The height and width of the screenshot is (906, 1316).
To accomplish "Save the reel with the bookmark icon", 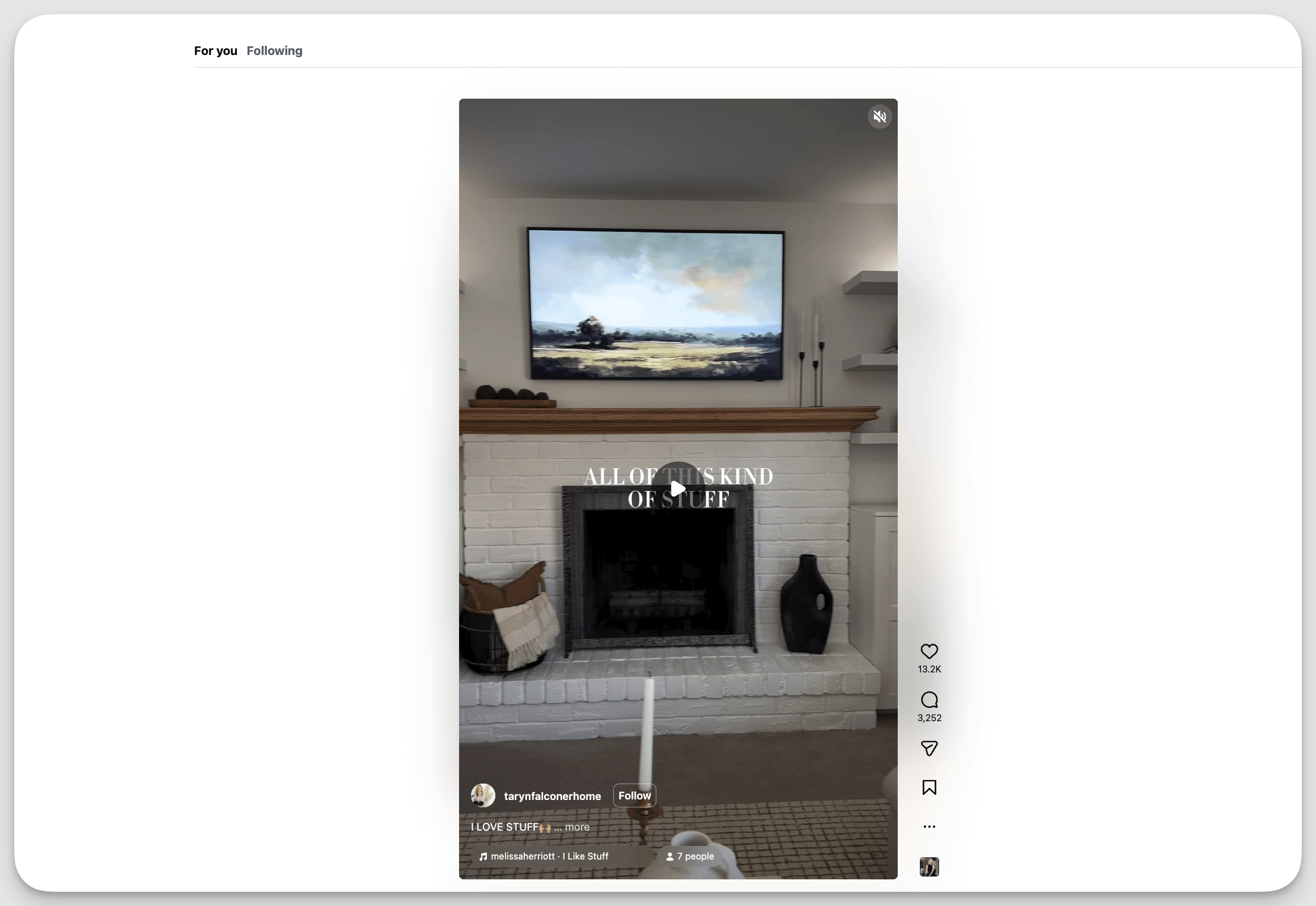I will (x=928, y=788).
